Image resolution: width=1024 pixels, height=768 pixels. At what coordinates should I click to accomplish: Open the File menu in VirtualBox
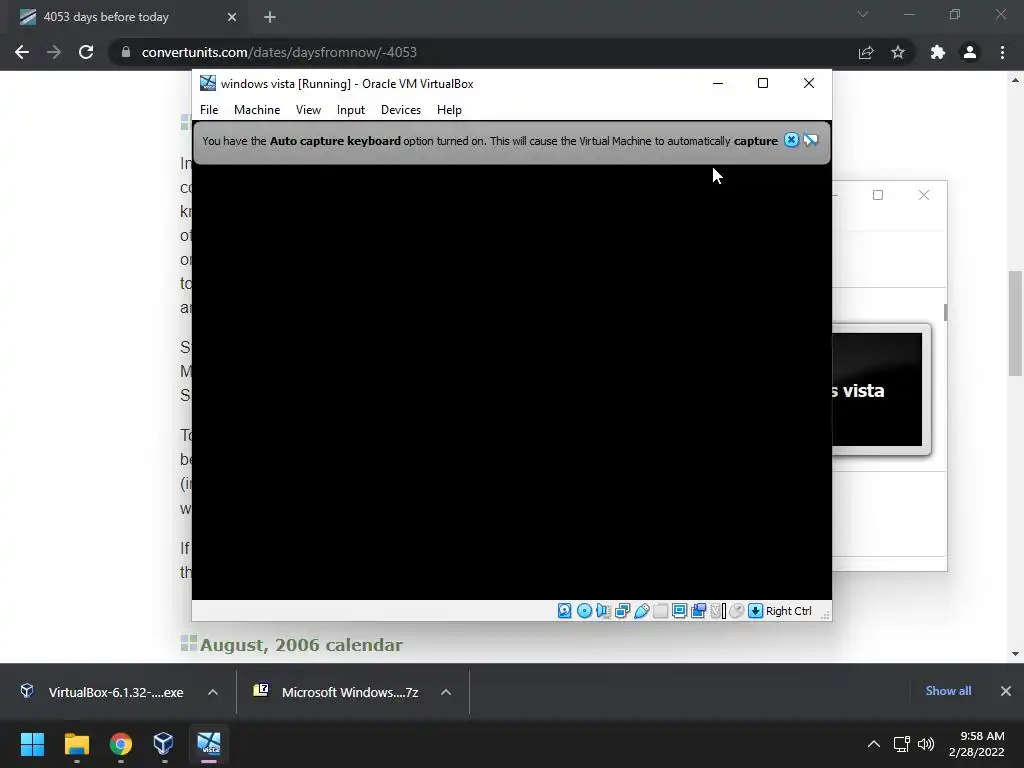pyautogui.click(x=209, y=110)
